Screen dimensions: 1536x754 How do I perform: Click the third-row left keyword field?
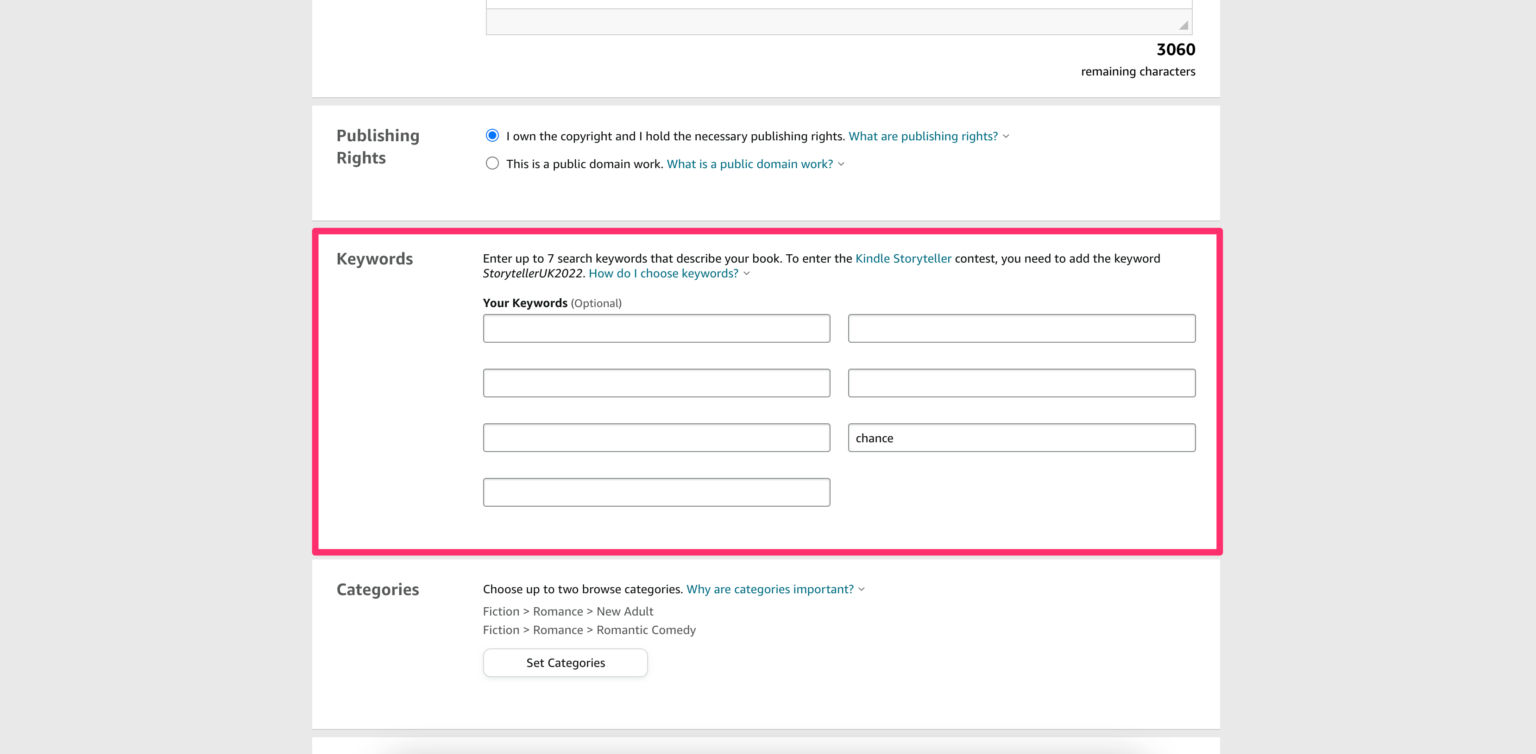[656, 437]
